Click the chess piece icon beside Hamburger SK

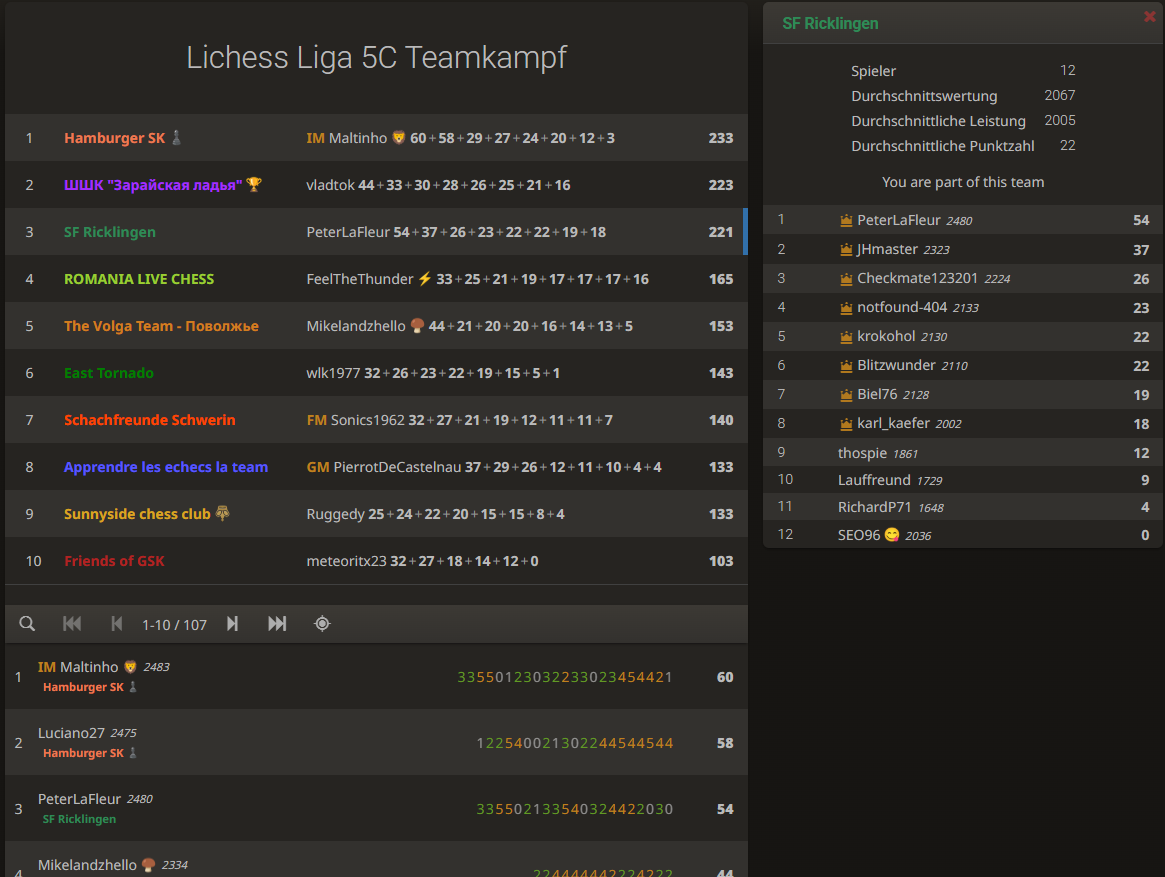(176, 137)
